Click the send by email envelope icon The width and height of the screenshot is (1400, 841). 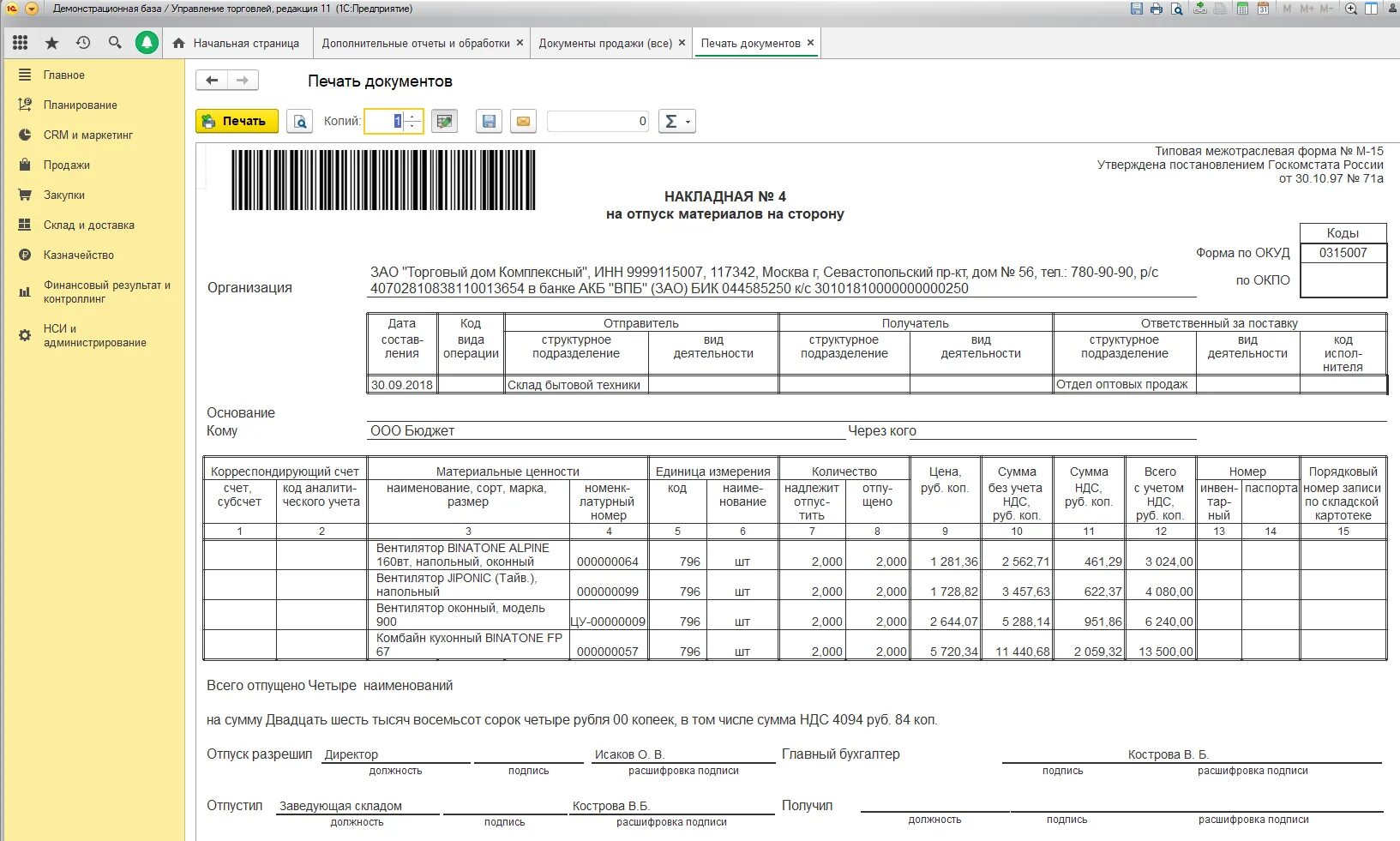coord(523,122)
